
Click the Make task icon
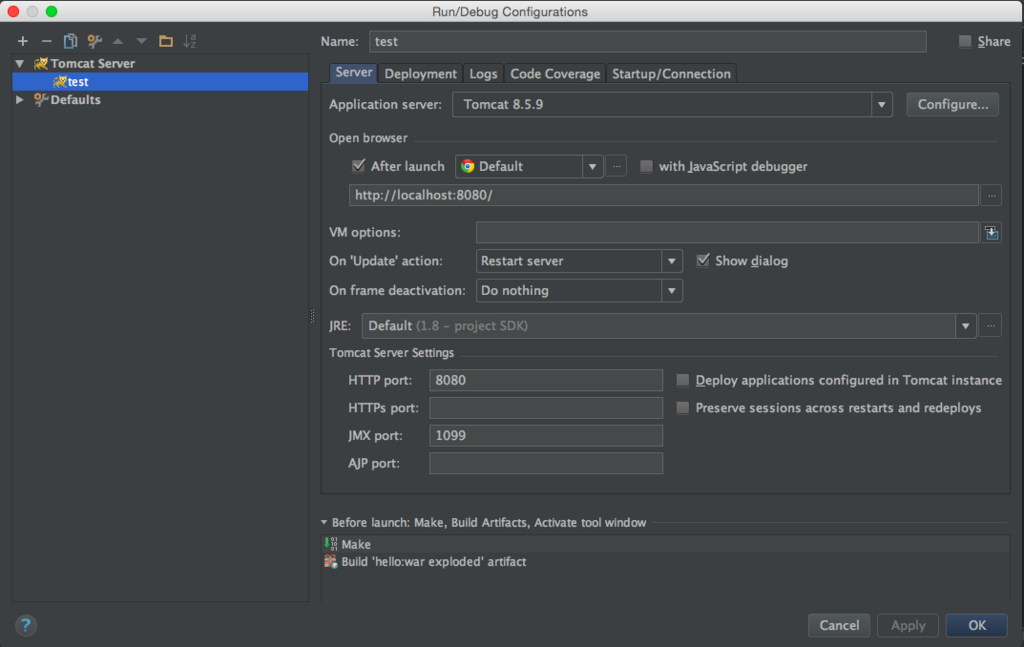331,544
